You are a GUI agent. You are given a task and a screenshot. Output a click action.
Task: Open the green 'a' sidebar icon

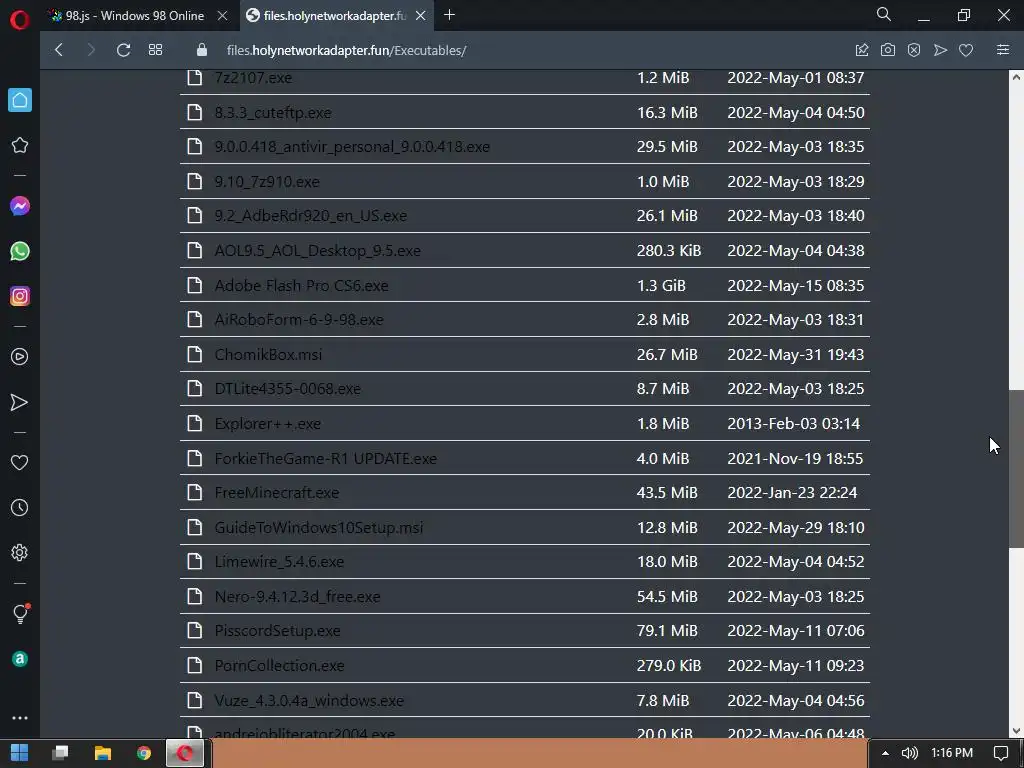[x=20, y=658]
